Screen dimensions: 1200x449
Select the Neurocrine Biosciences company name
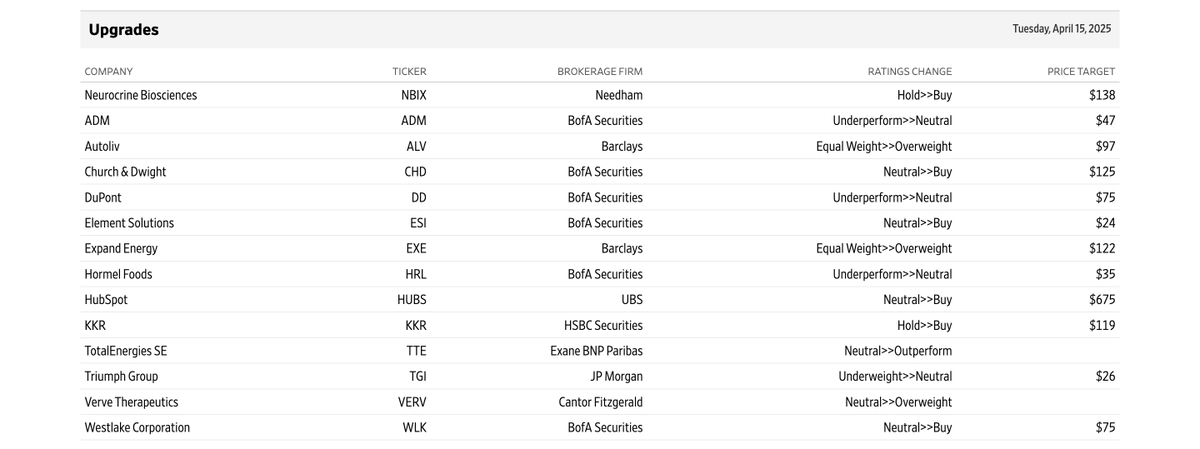coord(141,95)
